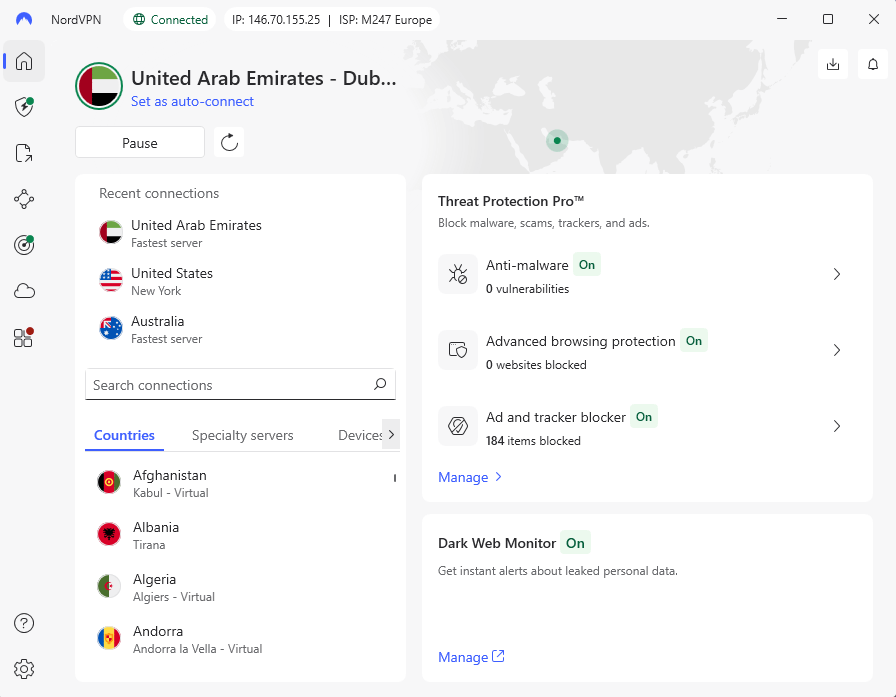Open the Countries tab
This screenshot has height=697, width=896.
[x=124, y=435]
